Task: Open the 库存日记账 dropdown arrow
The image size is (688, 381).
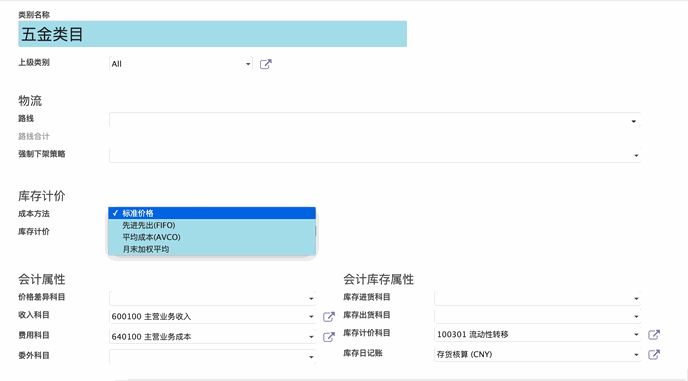Action: 636,354
